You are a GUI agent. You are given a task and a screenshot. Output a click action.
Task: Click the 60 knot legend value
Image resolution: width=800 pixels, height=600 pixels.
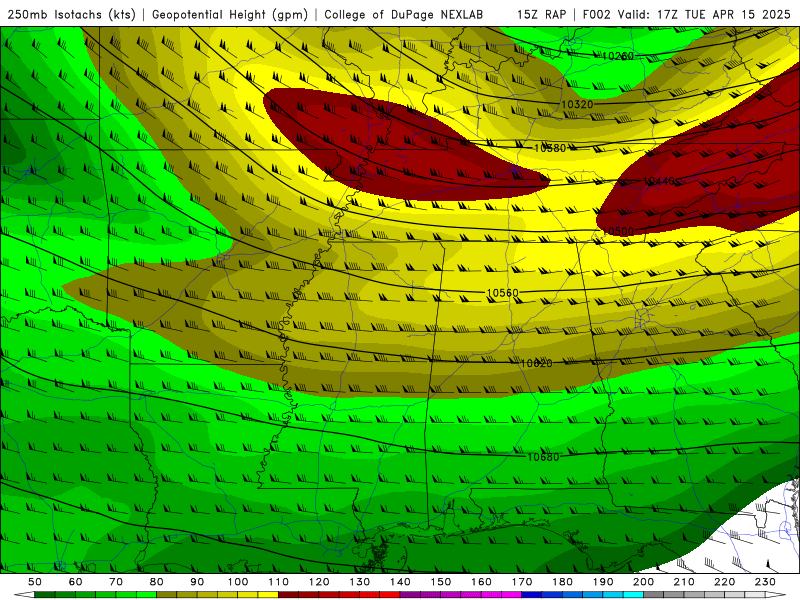pos(76,582)
